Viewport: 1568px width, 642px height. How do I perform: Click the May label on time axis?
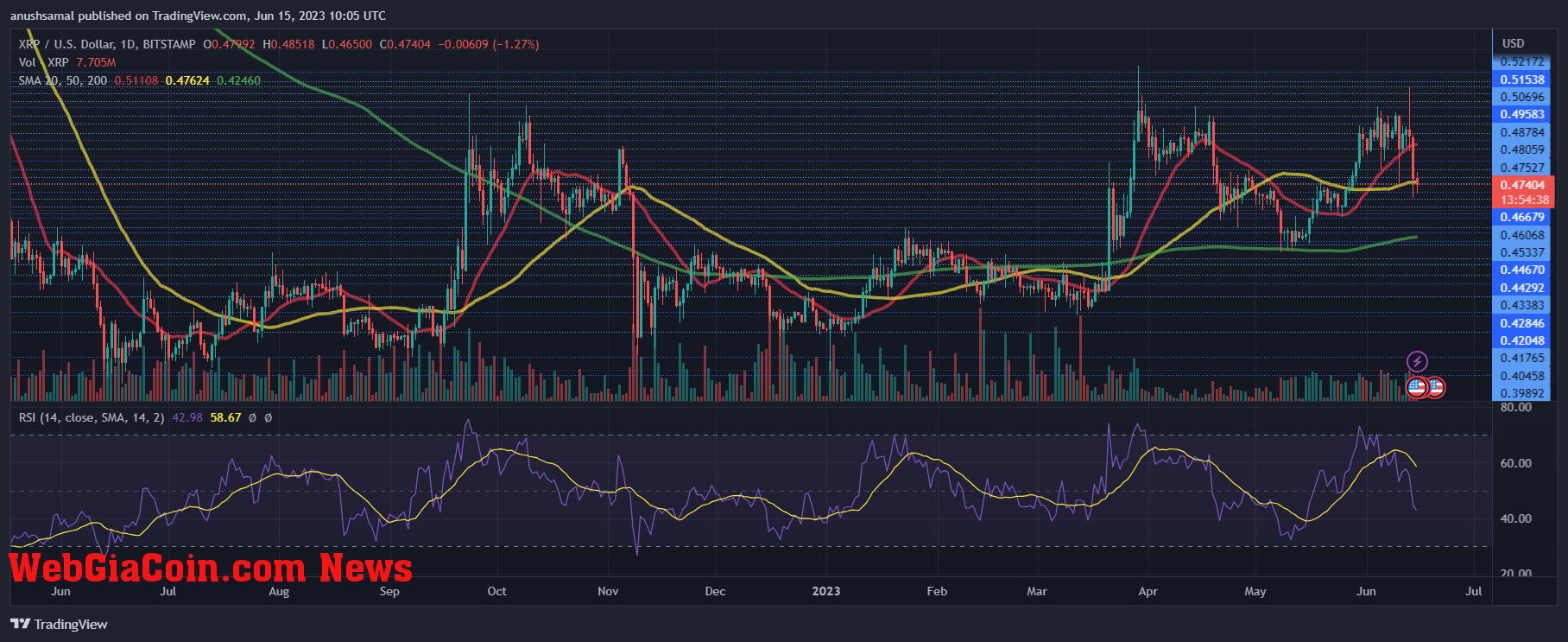tap(1255, 591)
